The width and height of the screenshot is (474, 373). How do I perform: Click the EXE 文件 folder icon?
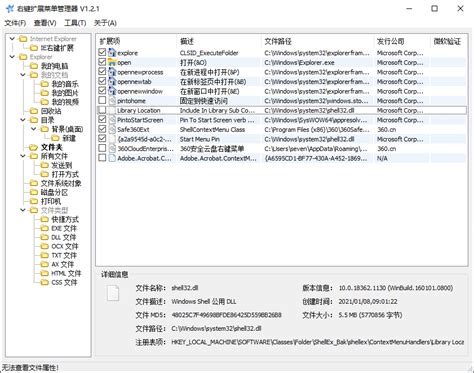45,228
